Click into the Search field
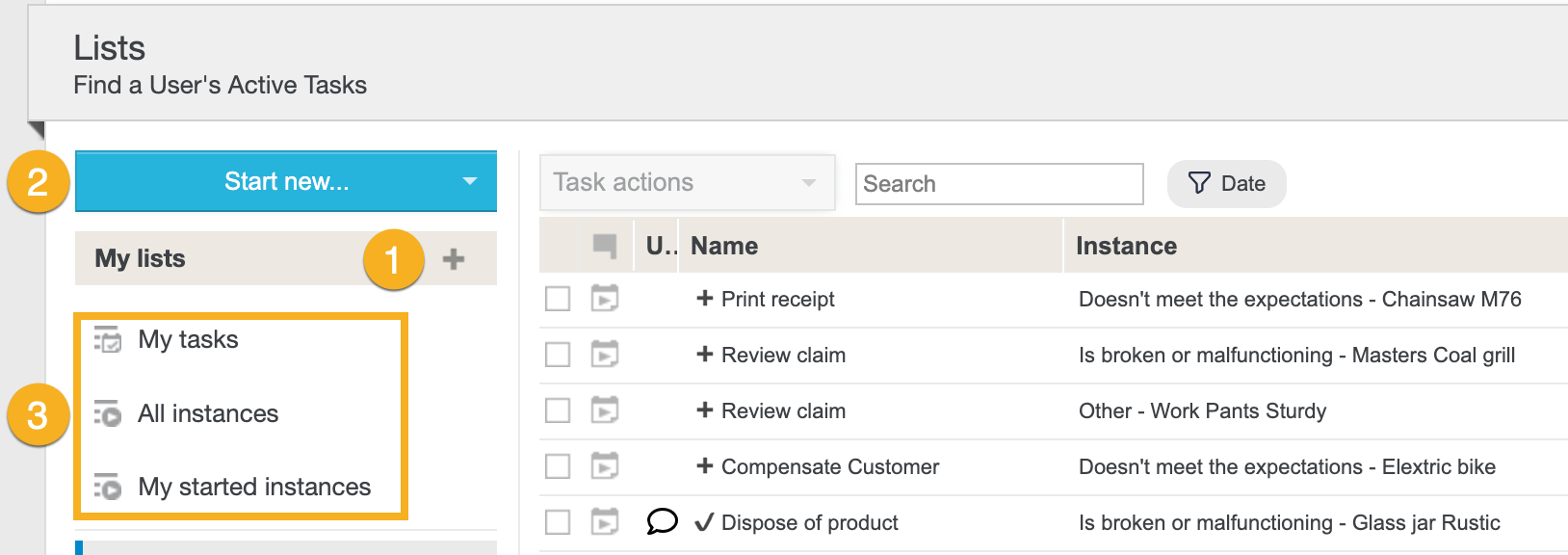The image size is (1568, 555). (x=999, y=184)
